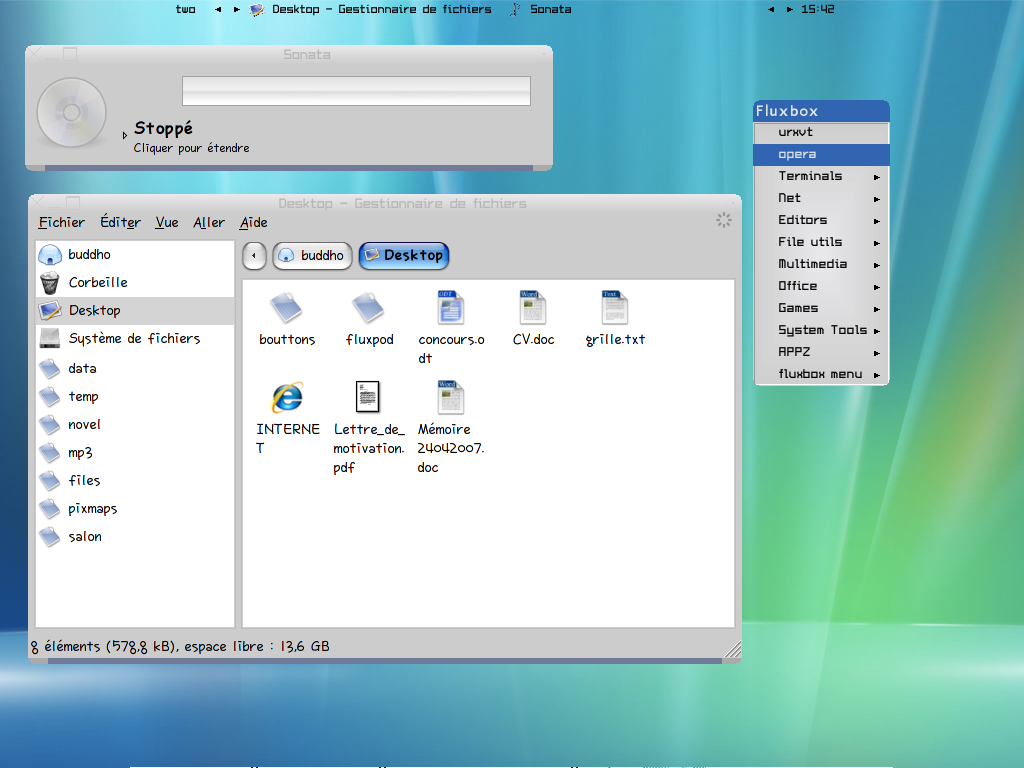1024x768 pixels.
Task: Click the Sonata CD album art icon
Action: (71, 112)
